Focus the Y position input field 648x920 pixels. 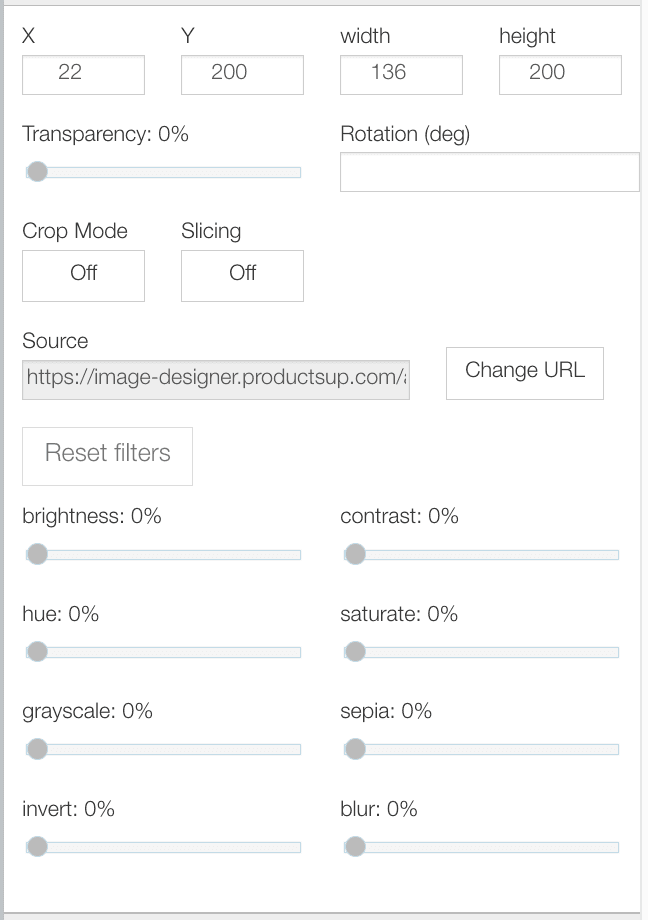(x=242, y=74)
